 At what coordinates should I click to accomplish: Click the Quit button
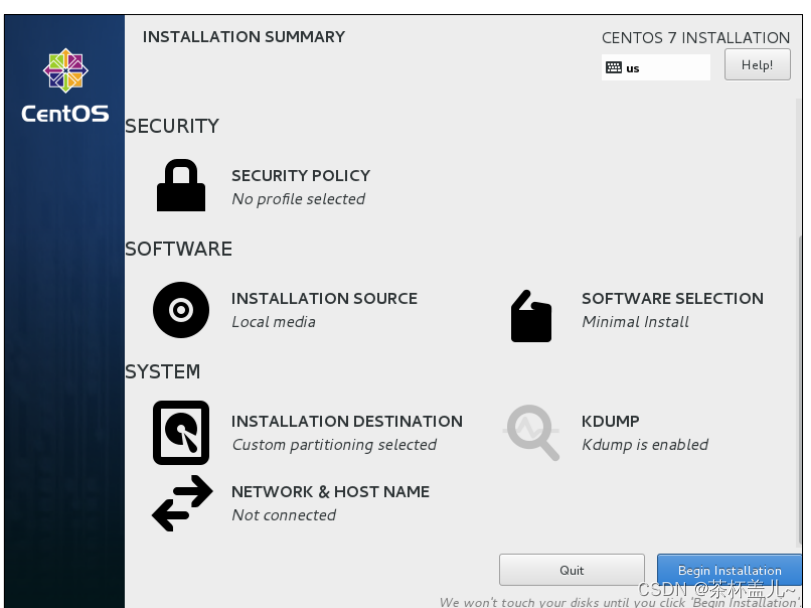[x=572, y=570]
